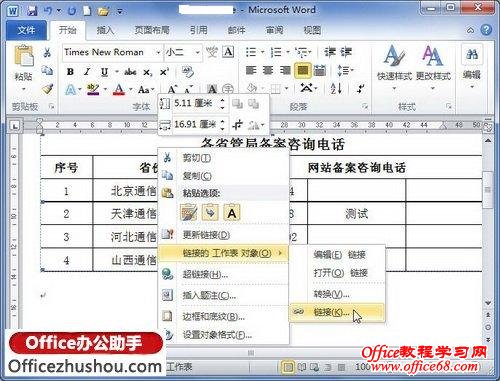Screen dimensions: 500x381
Task: Choose Borders and Shading in context menu
Action: tap(223, 316)
